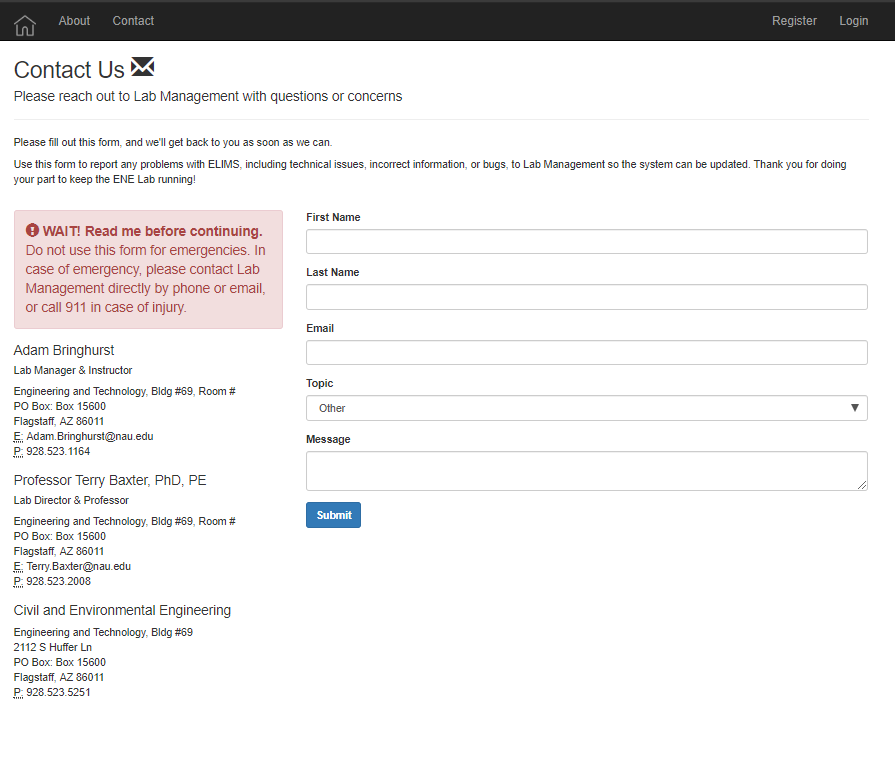The height and width of the screenshot is (769, 895).
Task: Click the Message box resize grip
Action: click(x=862, y=485)
